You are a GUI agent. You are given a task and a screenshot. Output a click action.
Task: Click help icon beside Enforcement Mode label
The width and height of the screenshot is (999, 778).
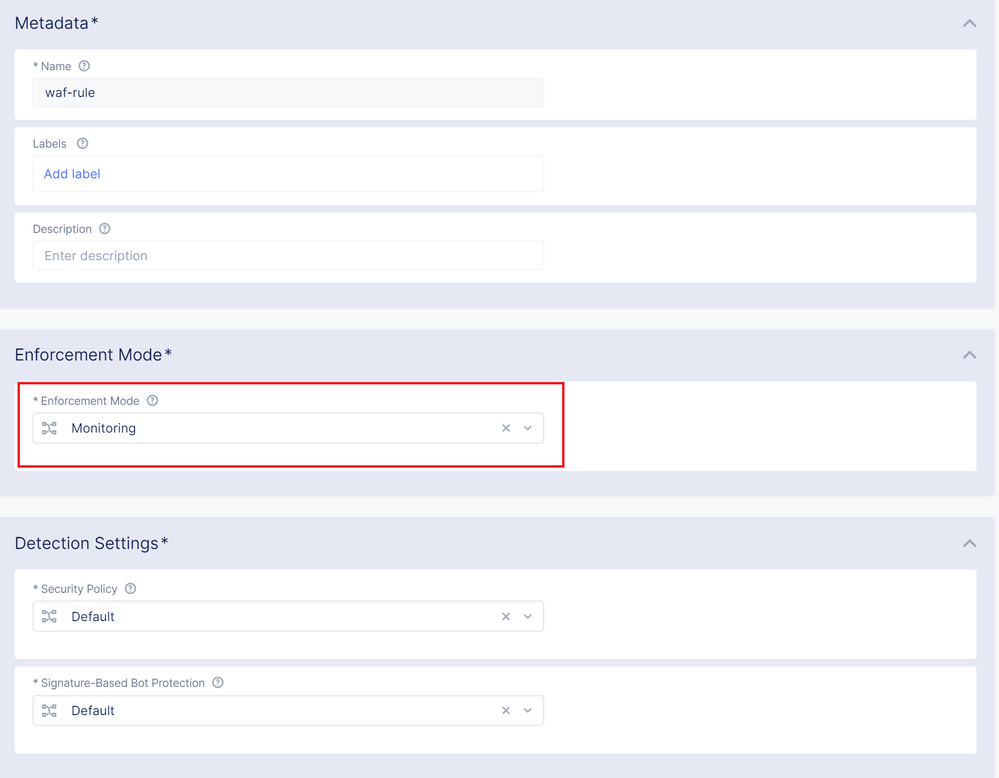pos(153,401)
